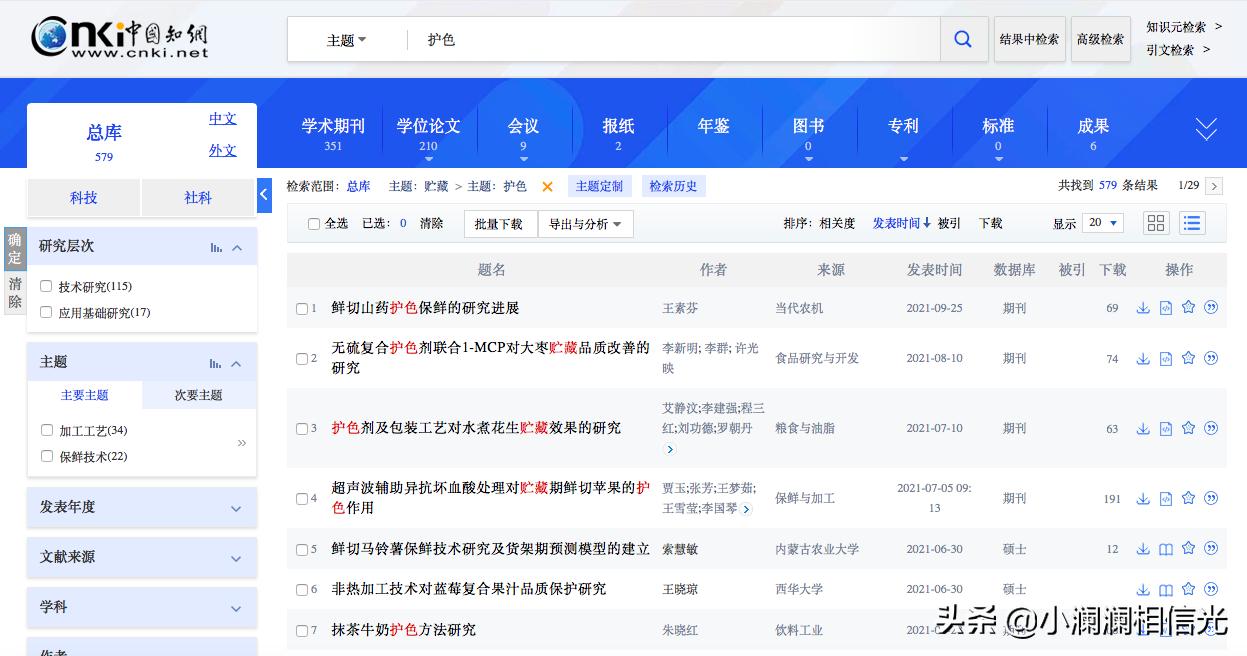Viewport: 1247px width, 656px height.
Task: Check the 加工工艺(34) topic filter
Action: tap(46, 429)
